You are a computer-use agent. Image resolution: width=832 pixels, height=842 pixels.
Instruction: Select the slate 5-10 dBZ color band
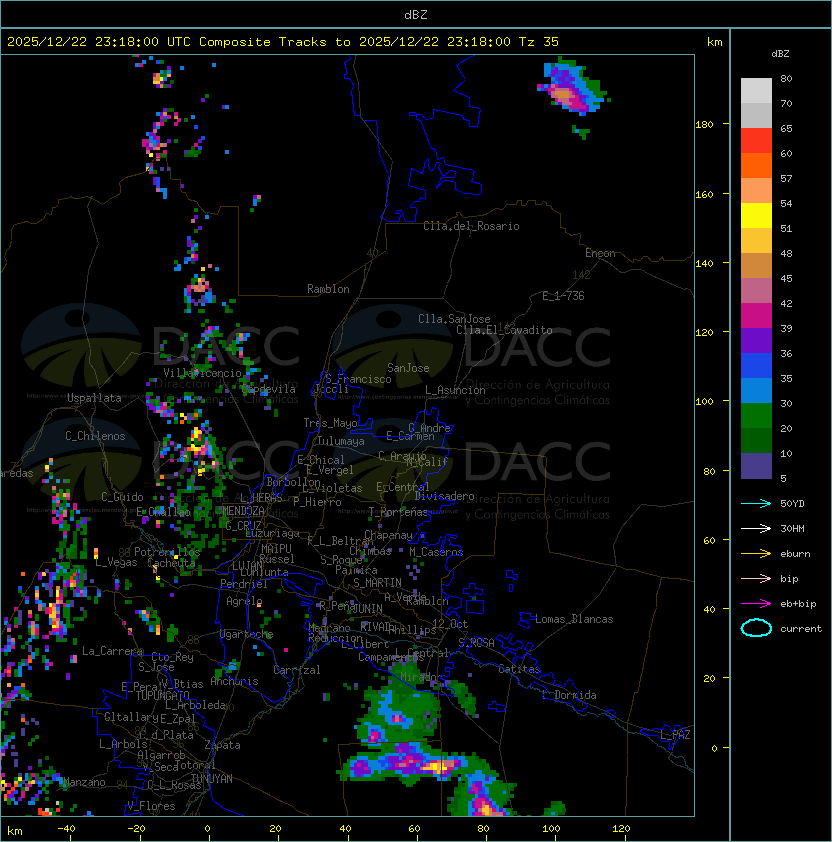click(x=756, y=466)
